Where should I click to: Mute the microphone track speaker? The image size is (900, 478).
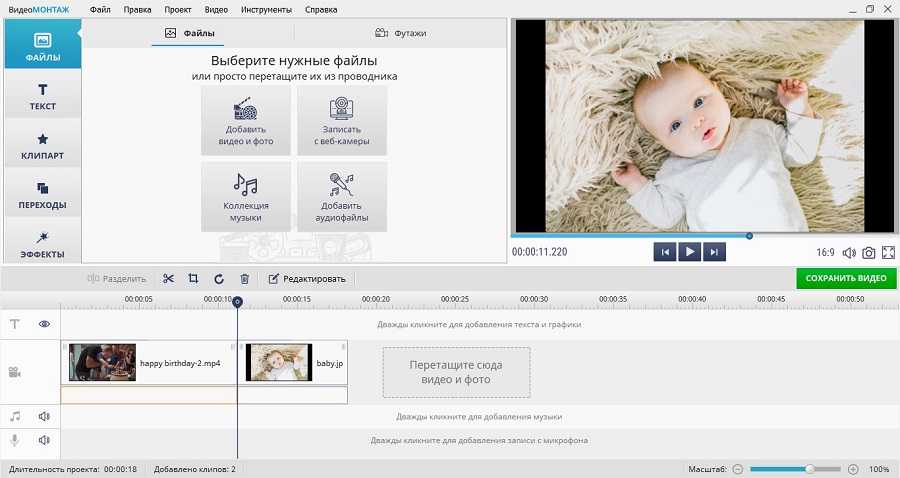(44, 440)
